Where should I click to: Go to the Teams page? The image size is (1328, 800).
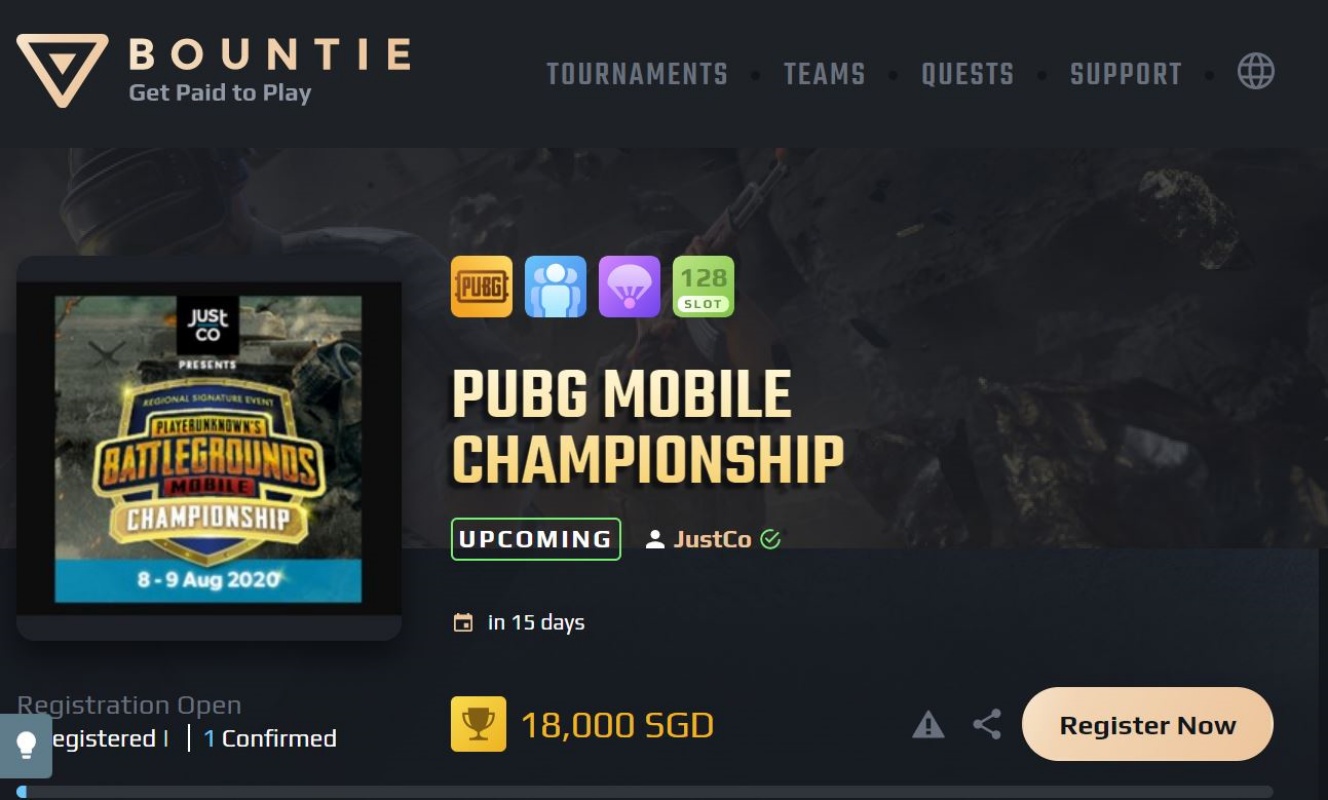tap(824, 74)
